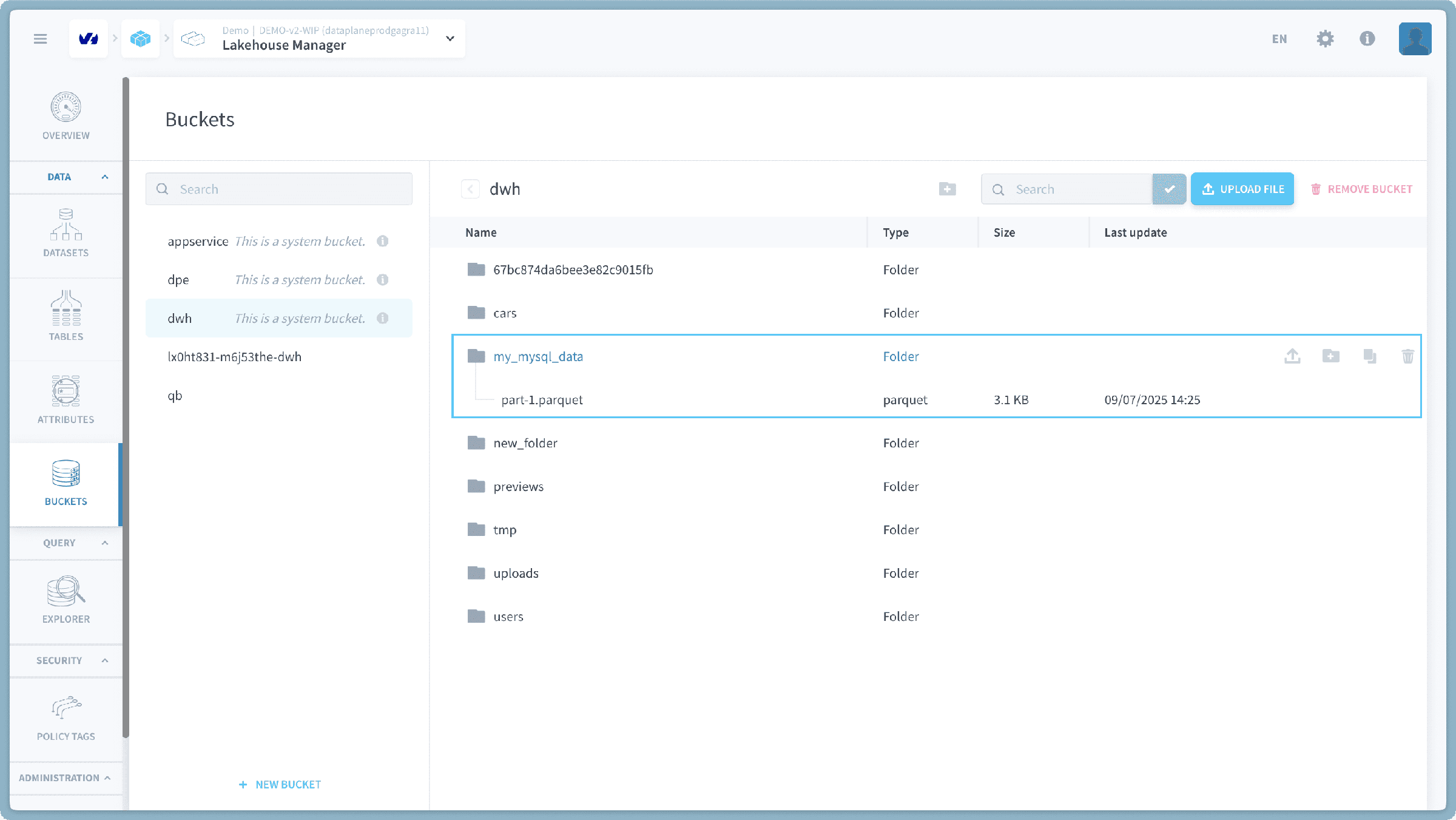Click the 09/07/2025 14:25 date cell
Viewport: 1456px width, 820px height.
coord(1152,400)
